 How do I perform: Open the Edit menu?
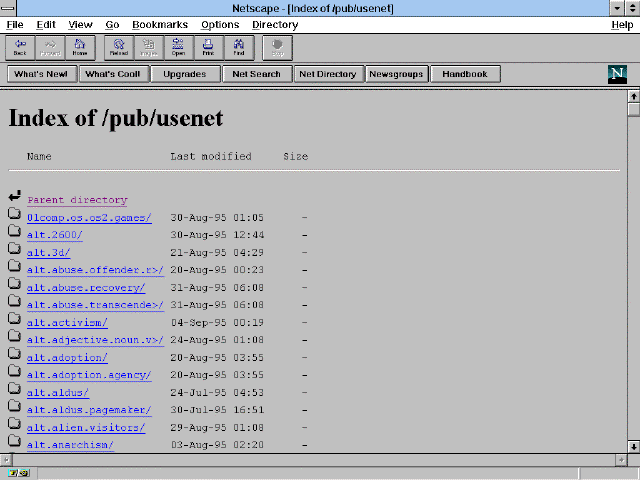coord(46,25)
